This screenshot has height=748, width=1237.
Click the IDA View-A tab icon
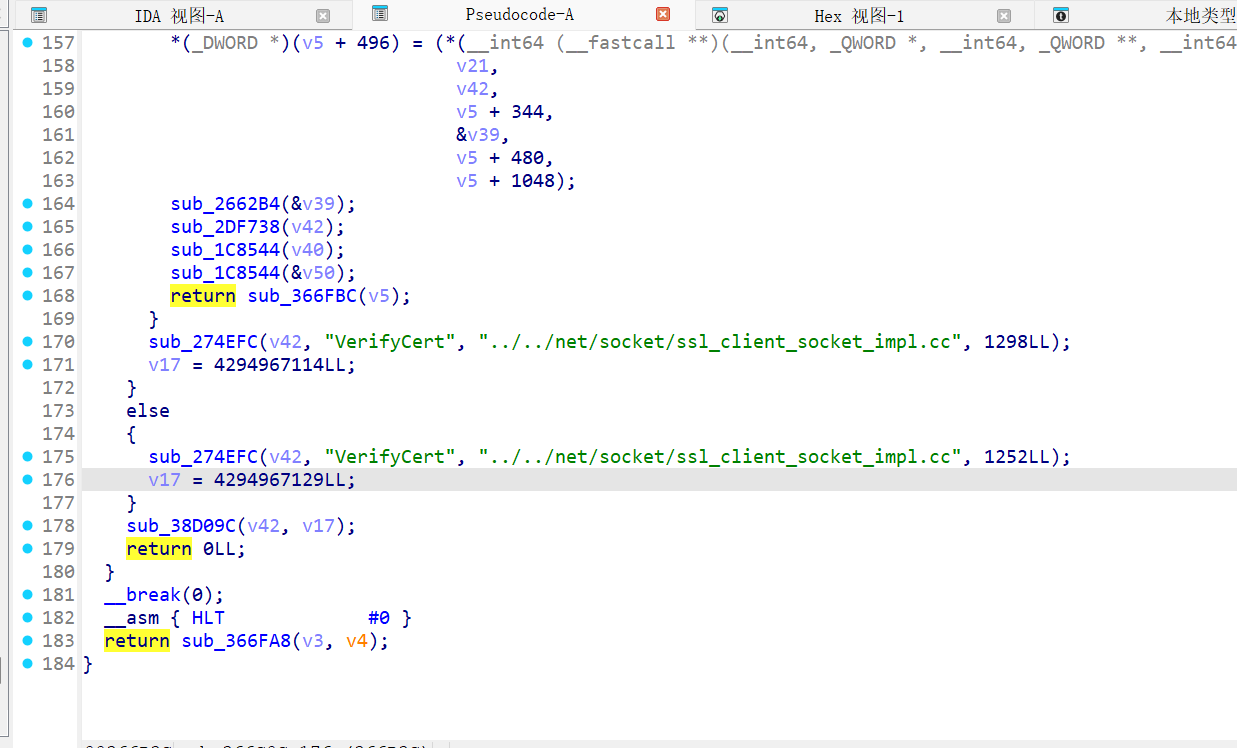coord(39,15)
